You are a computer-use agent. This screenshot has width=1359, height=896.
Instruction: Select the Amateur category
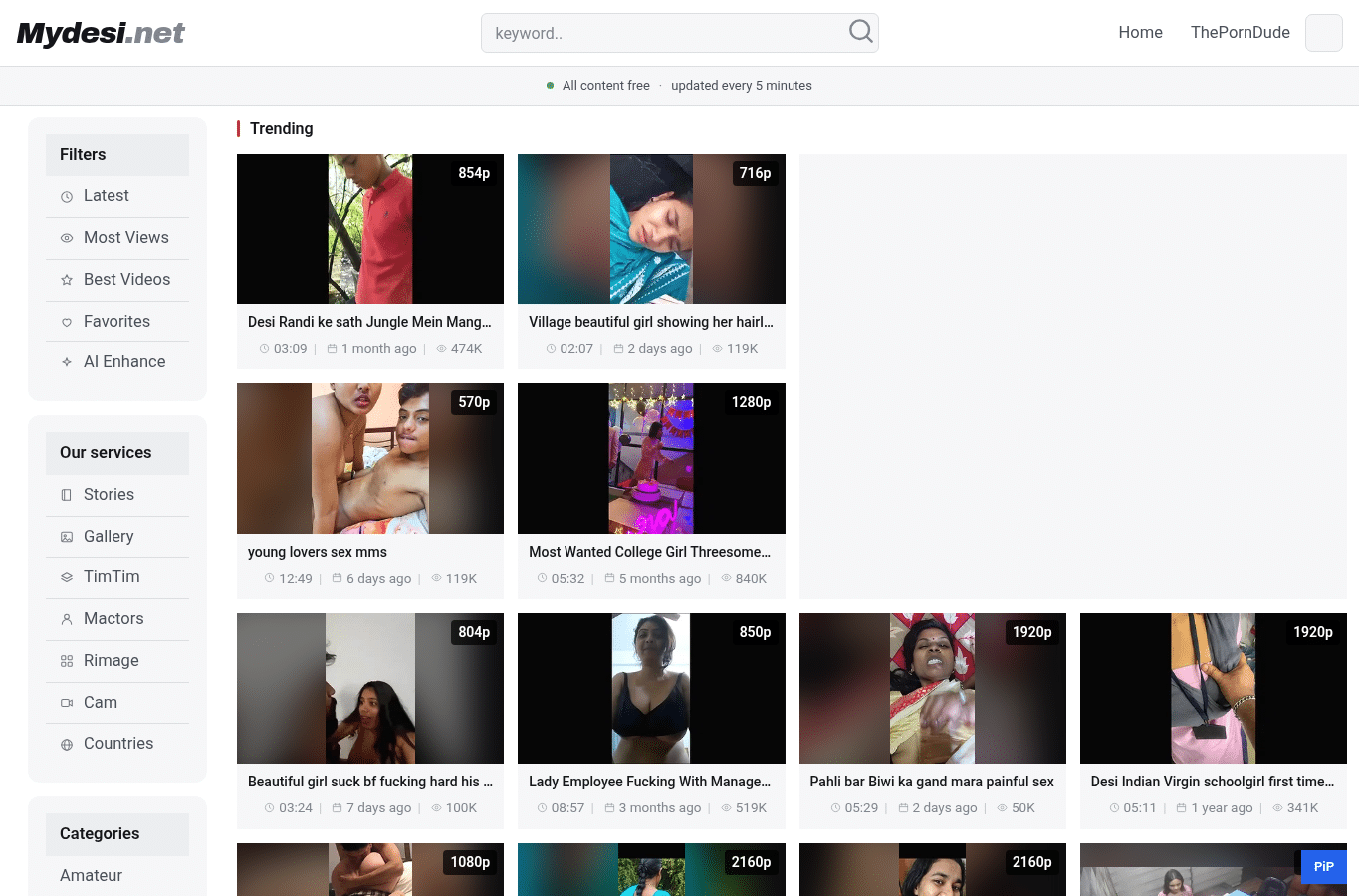tap(91, 875)
